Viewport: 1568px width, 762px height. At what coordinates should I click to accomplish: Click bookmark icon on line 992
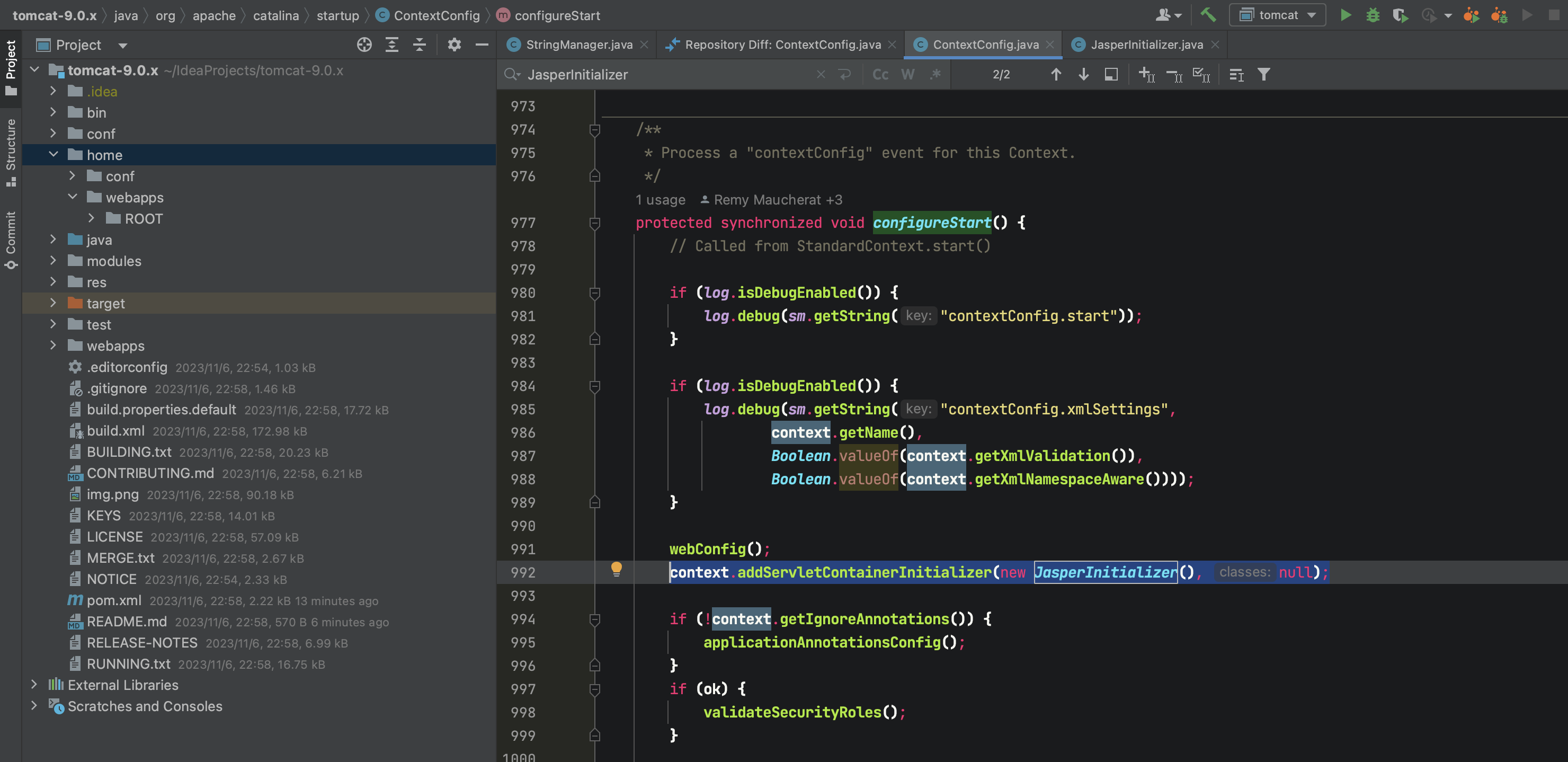click(x=617, y=570)
